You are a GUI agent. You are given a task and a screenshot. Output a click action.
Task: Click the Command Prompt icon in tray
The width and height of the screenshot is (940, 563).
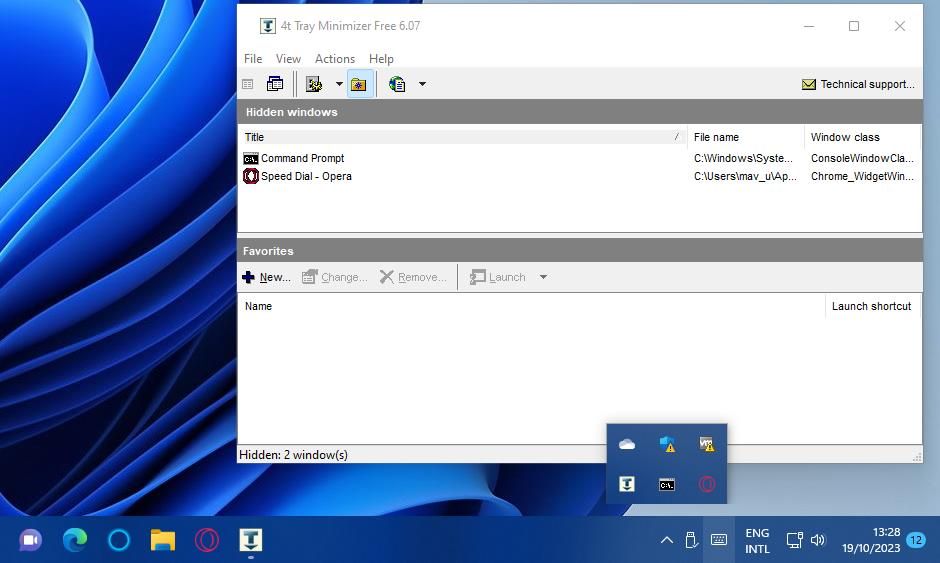tap(667, 485)
